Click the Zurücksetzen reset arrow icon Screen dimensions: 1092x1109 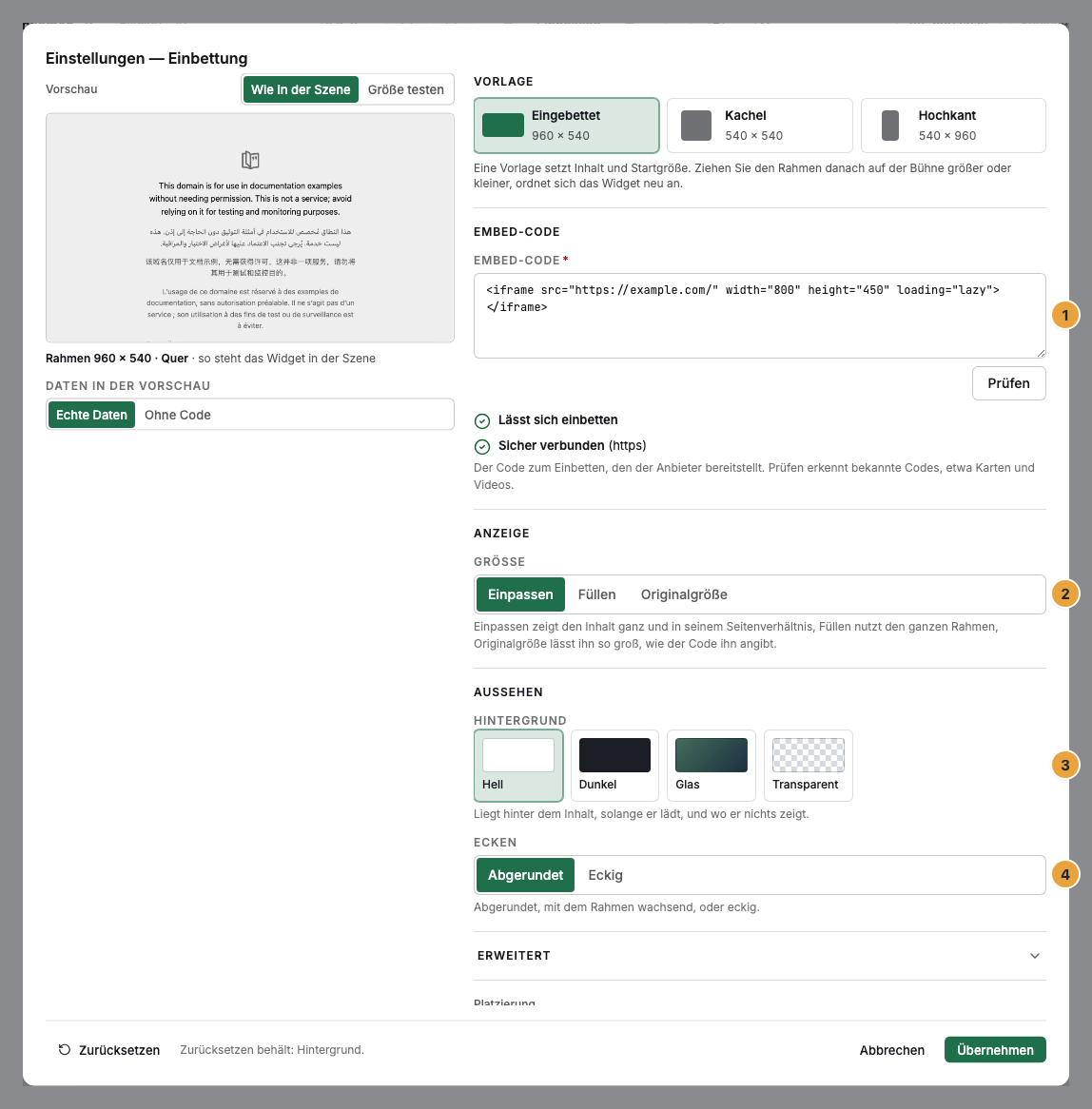click(x=65, y=1050)
